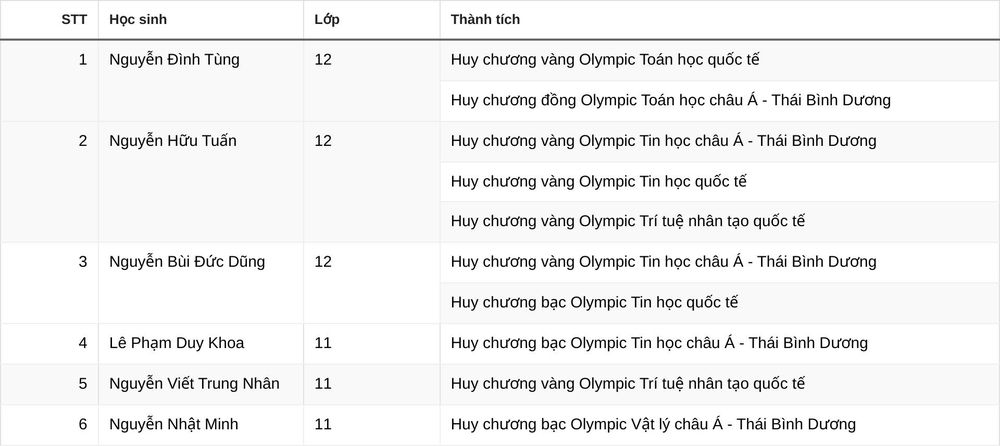Click grade 11 cell for Nguyễn Nhật Minh

tap(323, 424)
